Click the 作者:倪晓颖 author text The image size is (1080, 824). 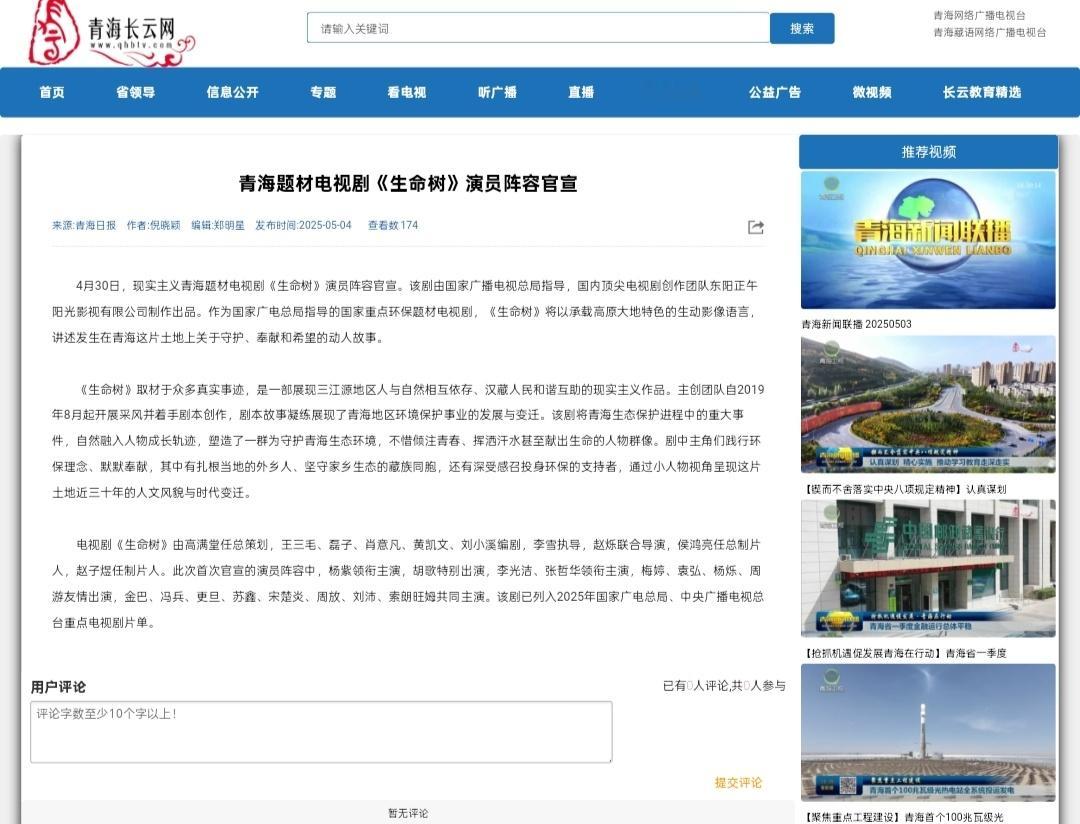154,225
